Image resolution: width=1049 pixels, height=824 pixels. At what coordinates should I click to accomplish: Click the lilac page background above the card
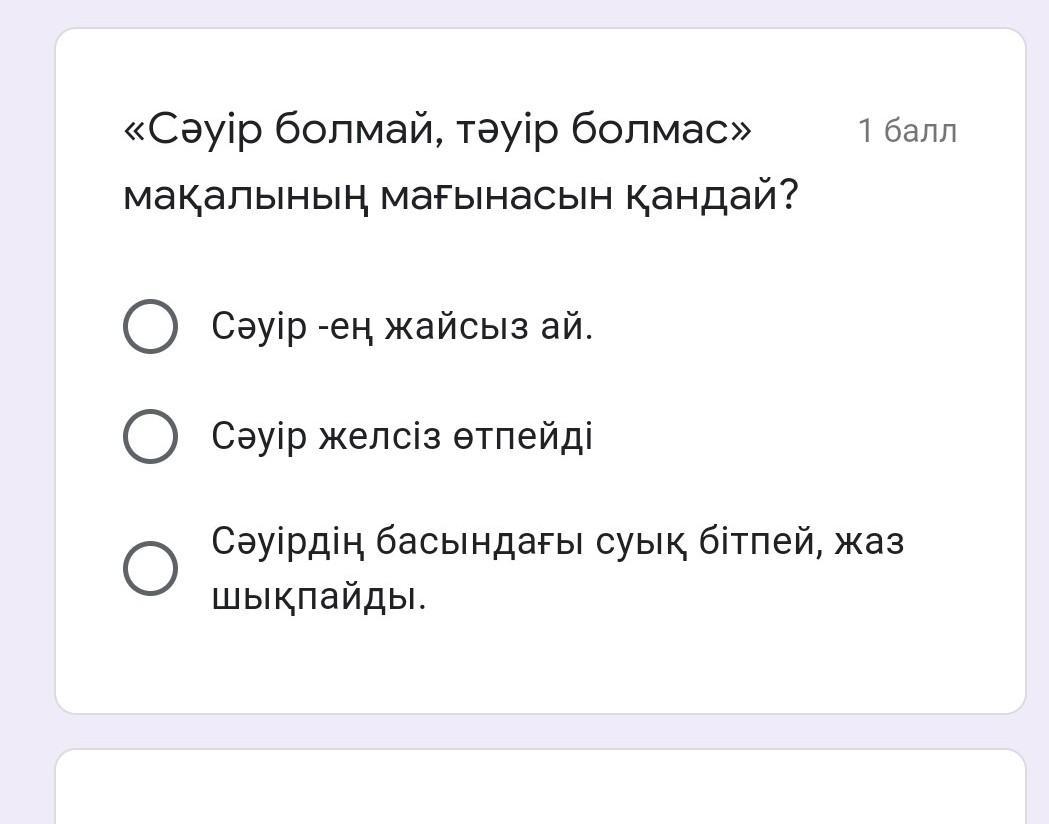click(x=540, y=12)
